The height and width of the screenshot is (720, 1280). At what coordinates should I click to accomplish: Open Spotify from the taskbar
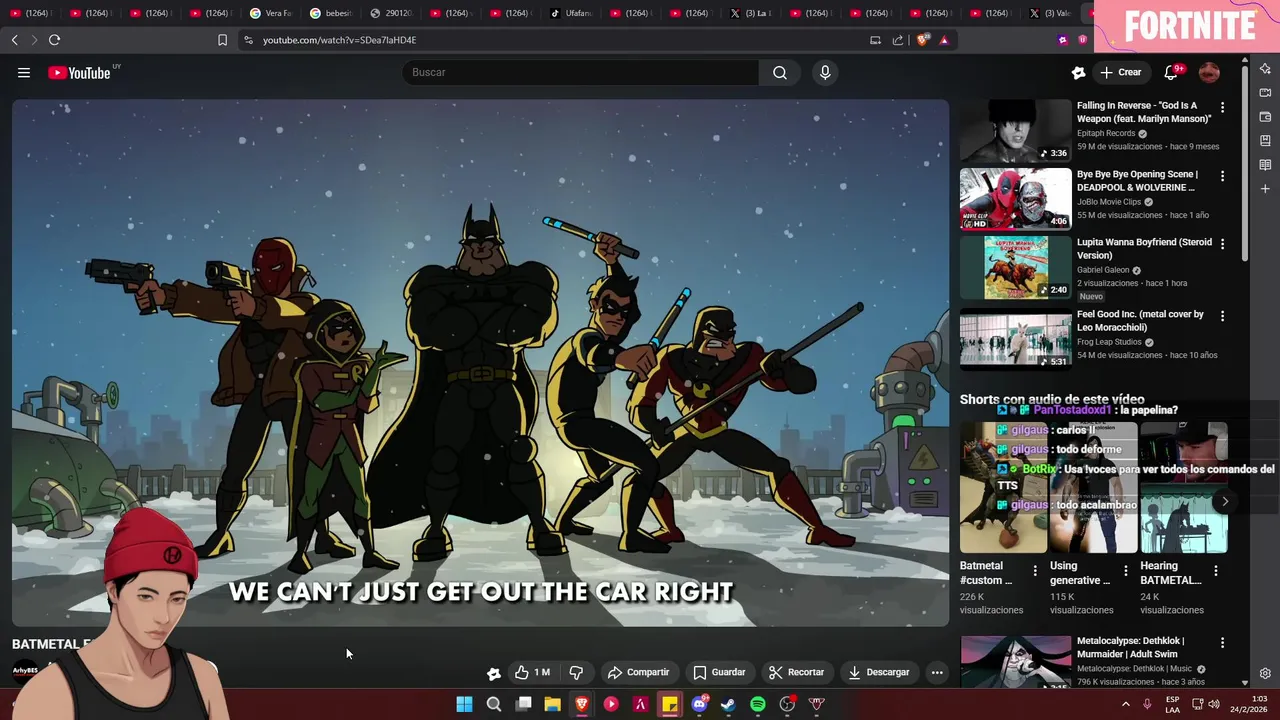point(758,704)
